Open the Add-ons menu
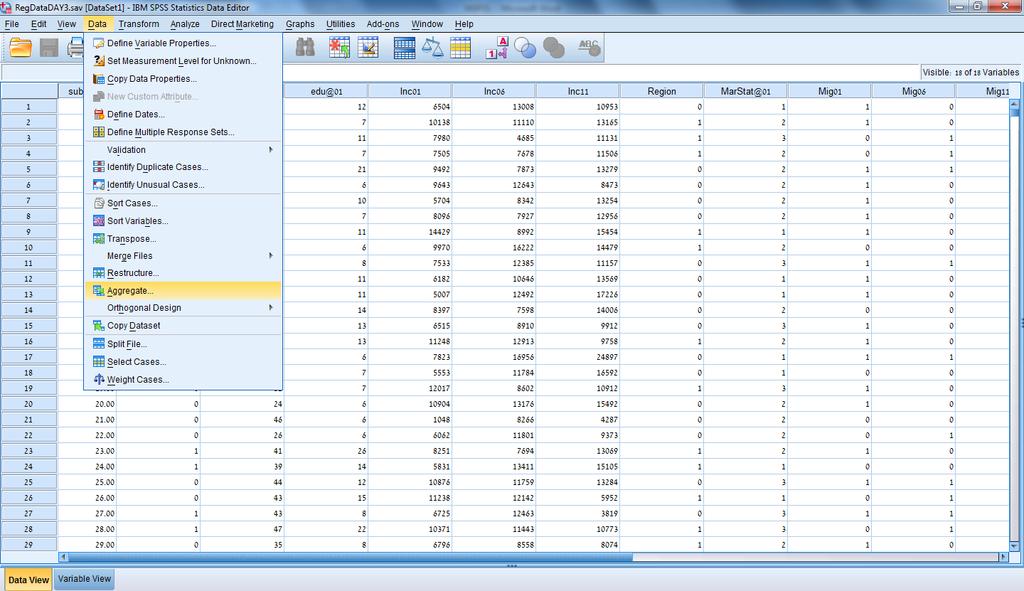 pos(383,24)
